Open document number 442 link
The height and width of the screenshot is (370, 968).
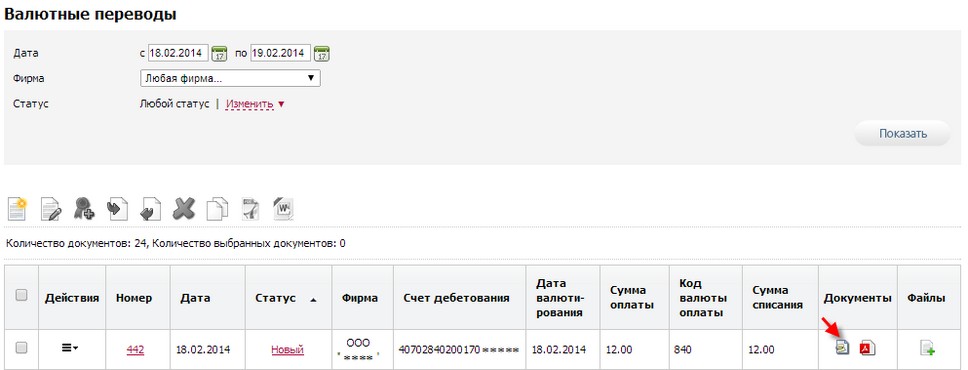[135, 350]
